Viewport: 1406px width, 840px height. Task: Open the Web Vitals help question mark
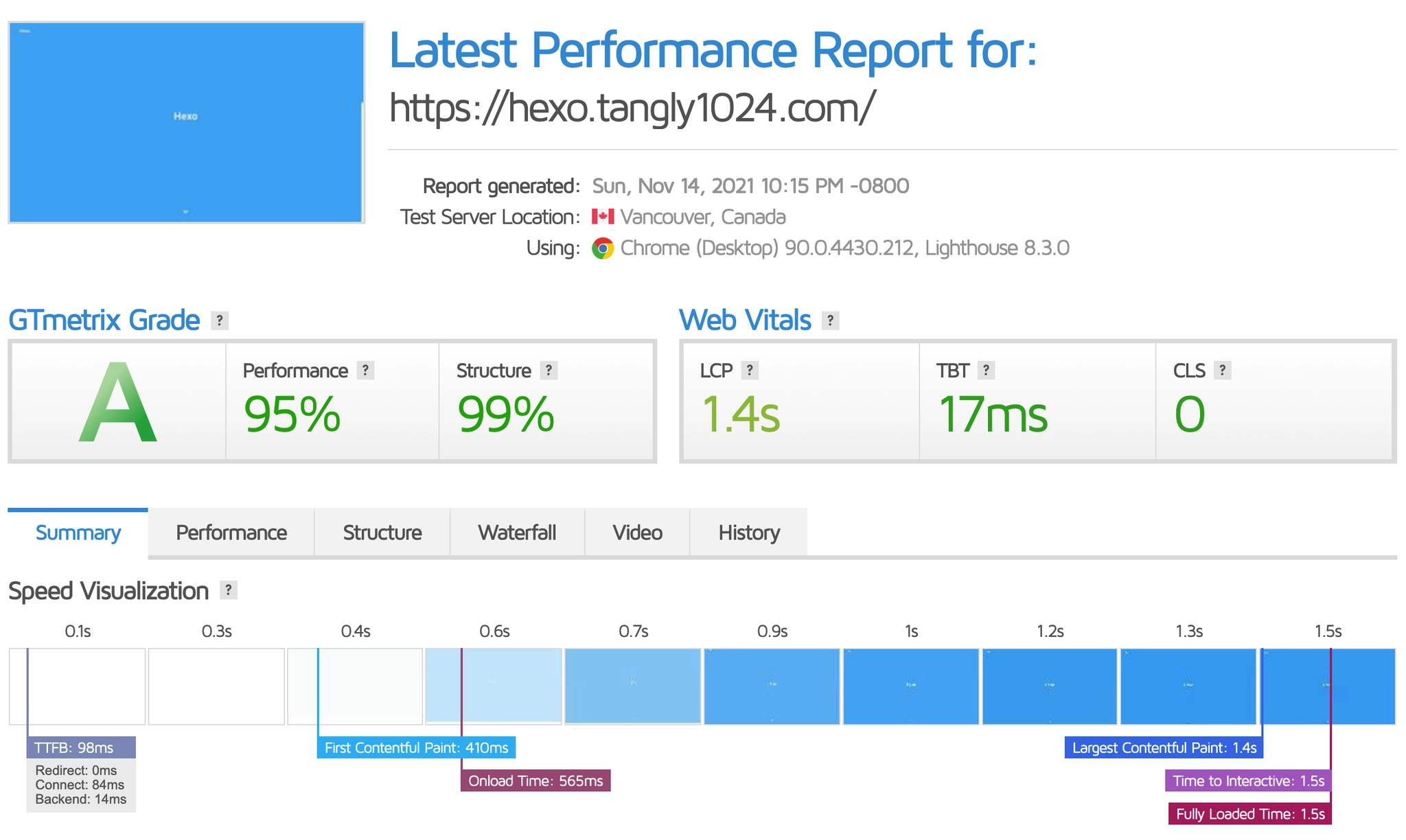pos(831,320)
